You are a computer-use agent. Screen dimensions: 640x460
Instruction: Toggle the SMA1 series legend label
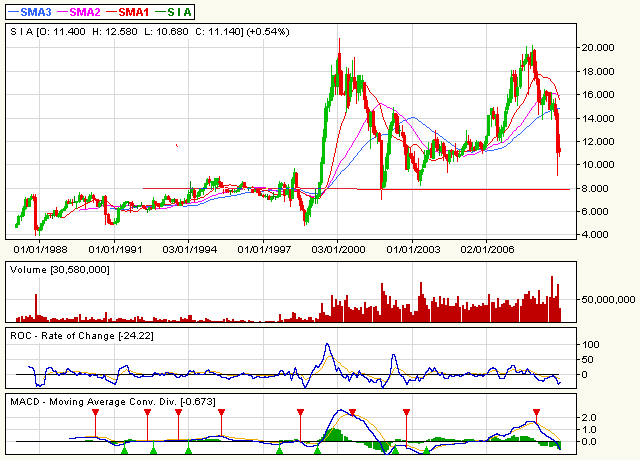pyautogui.click(x=134, y=11)
